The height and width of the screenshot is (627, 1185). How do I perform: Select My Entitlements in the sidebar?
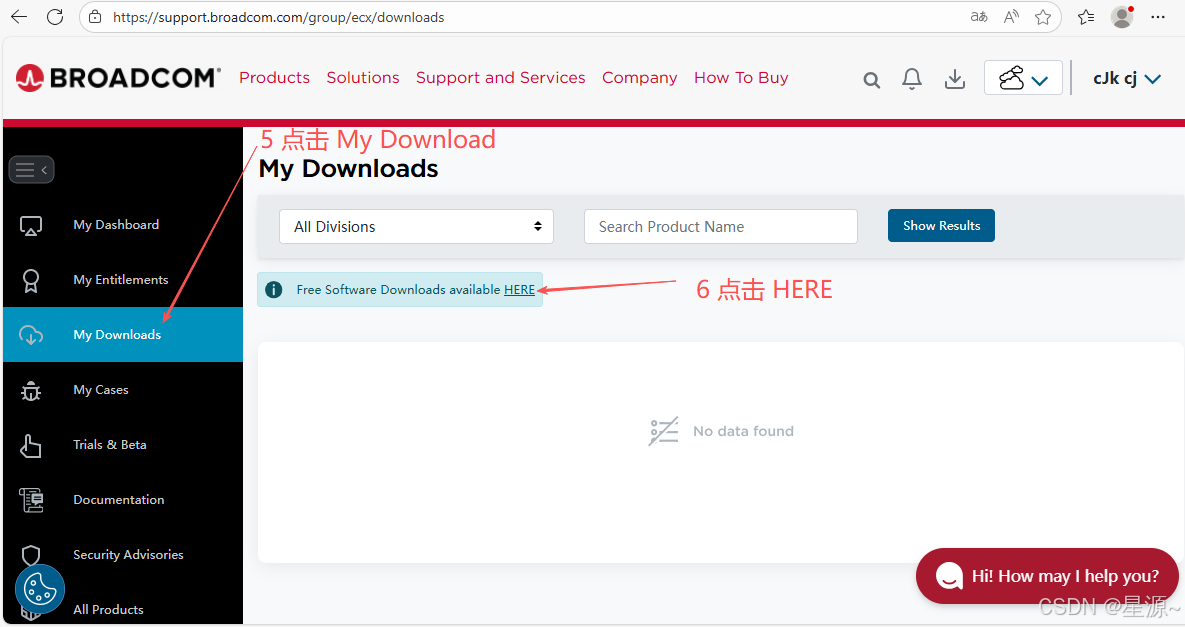[122, 280]
